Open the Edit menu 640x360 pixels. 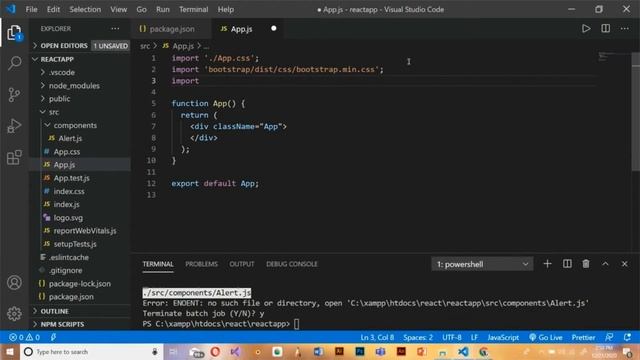[x=53, y=9]
